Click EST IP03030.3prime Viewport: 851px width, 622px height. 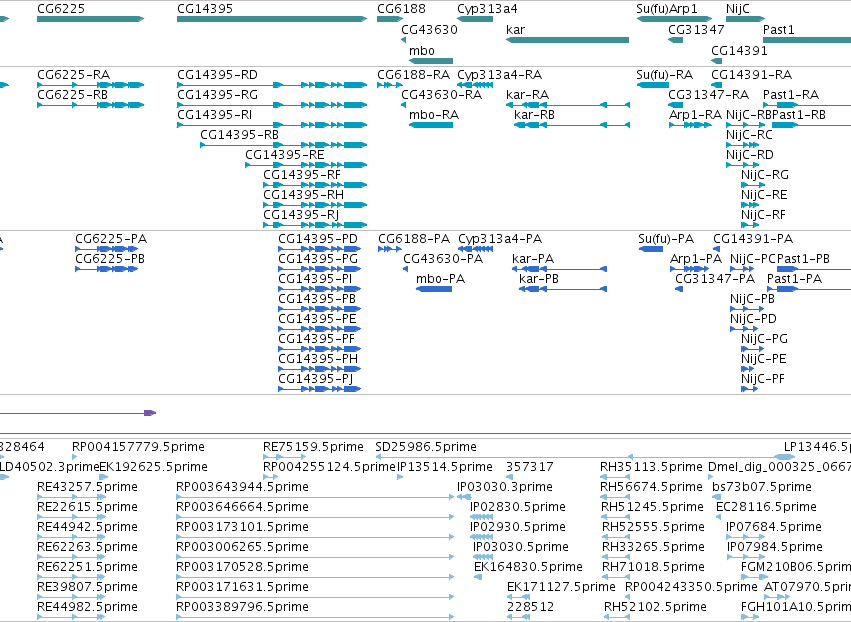coord(505,487)
